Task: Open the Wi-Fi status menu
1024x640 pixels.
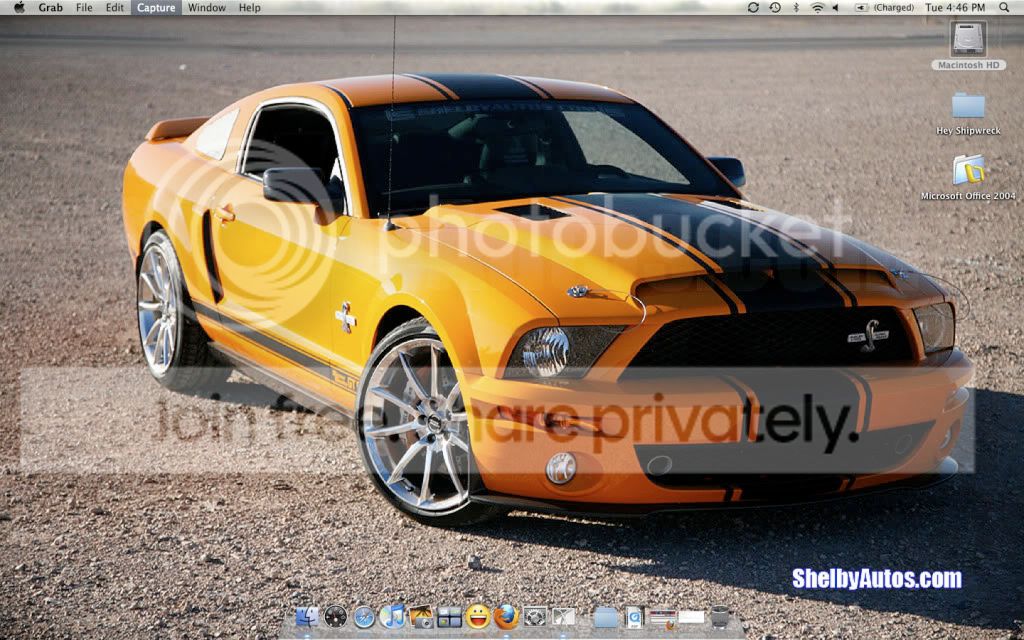Action: [817, 8]
